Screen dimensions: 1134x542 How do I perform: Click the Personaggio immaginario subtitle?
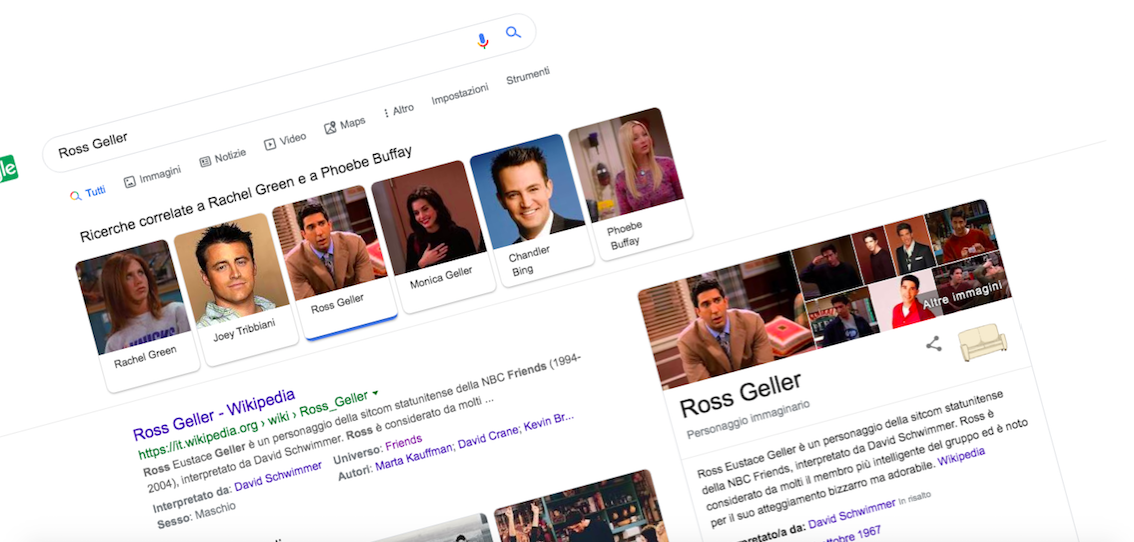coord(748,420)
